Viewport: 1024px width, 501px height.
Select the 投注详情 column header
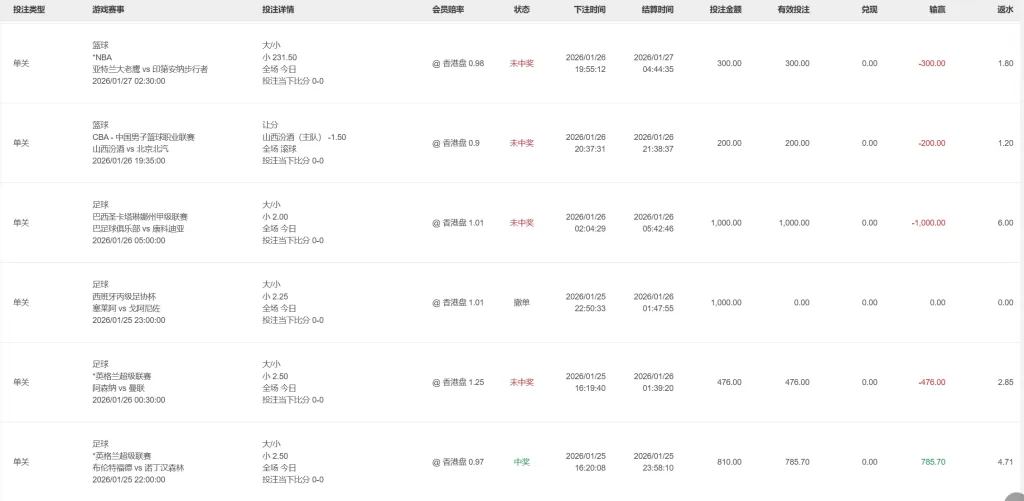(278, 9)
